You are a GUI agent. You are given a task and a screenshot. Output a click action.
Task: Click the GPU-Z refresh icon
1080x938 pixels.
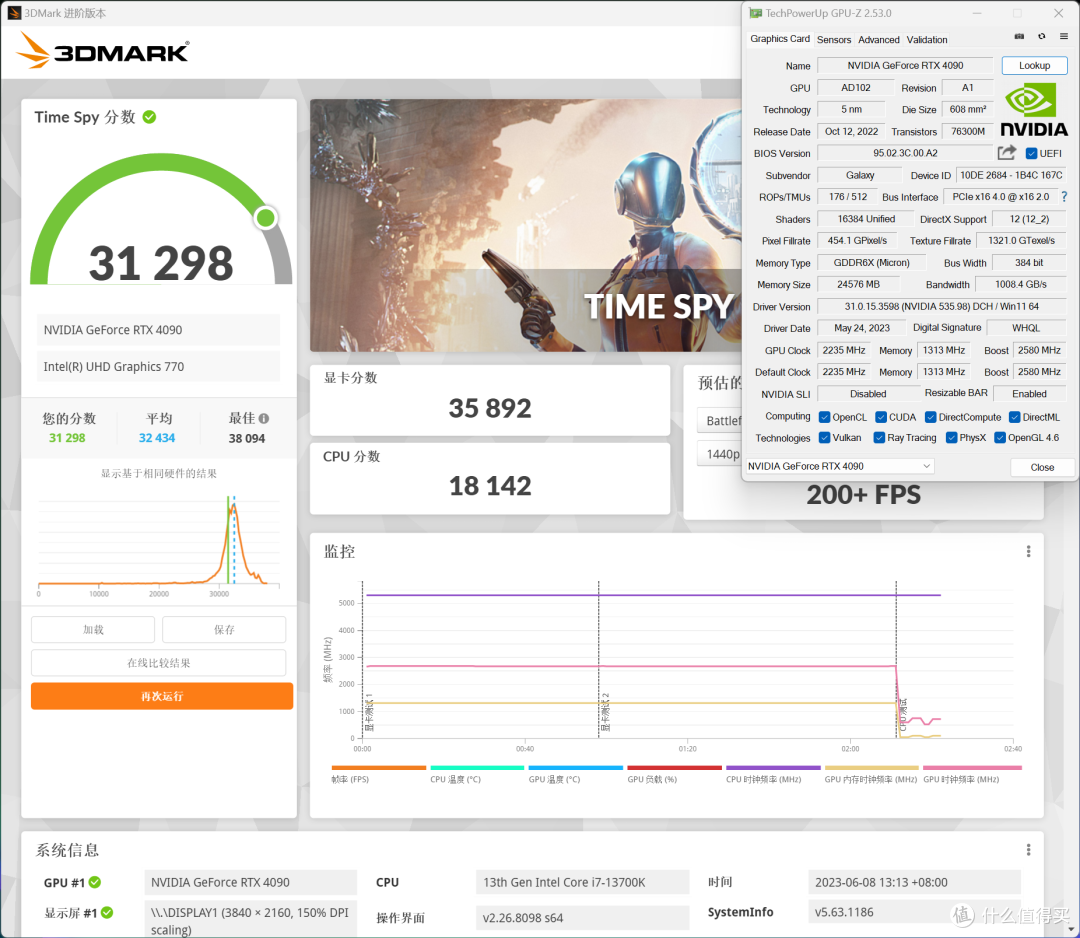[1041, 37]
